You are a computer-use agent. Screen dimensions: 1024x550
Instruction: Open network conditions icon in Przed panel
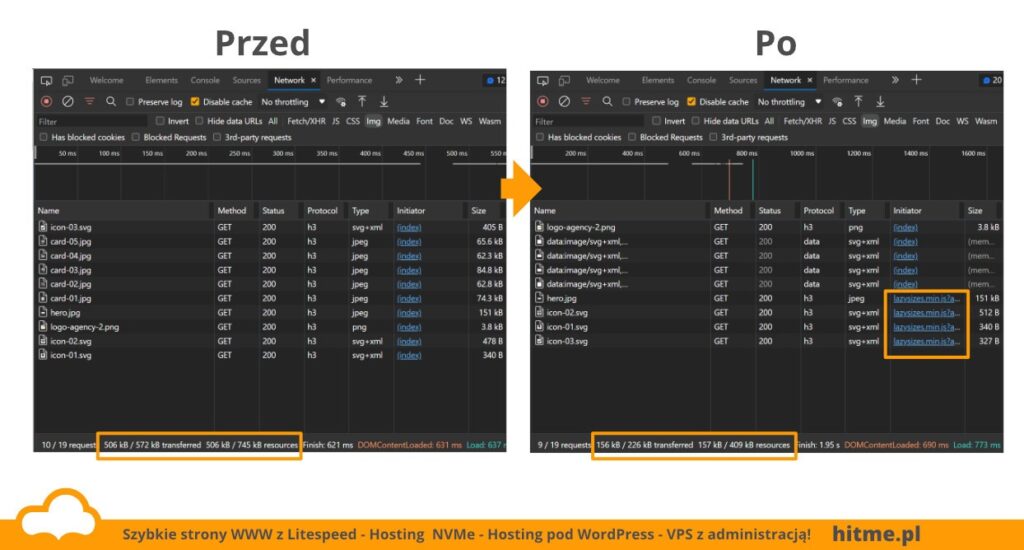341,102
